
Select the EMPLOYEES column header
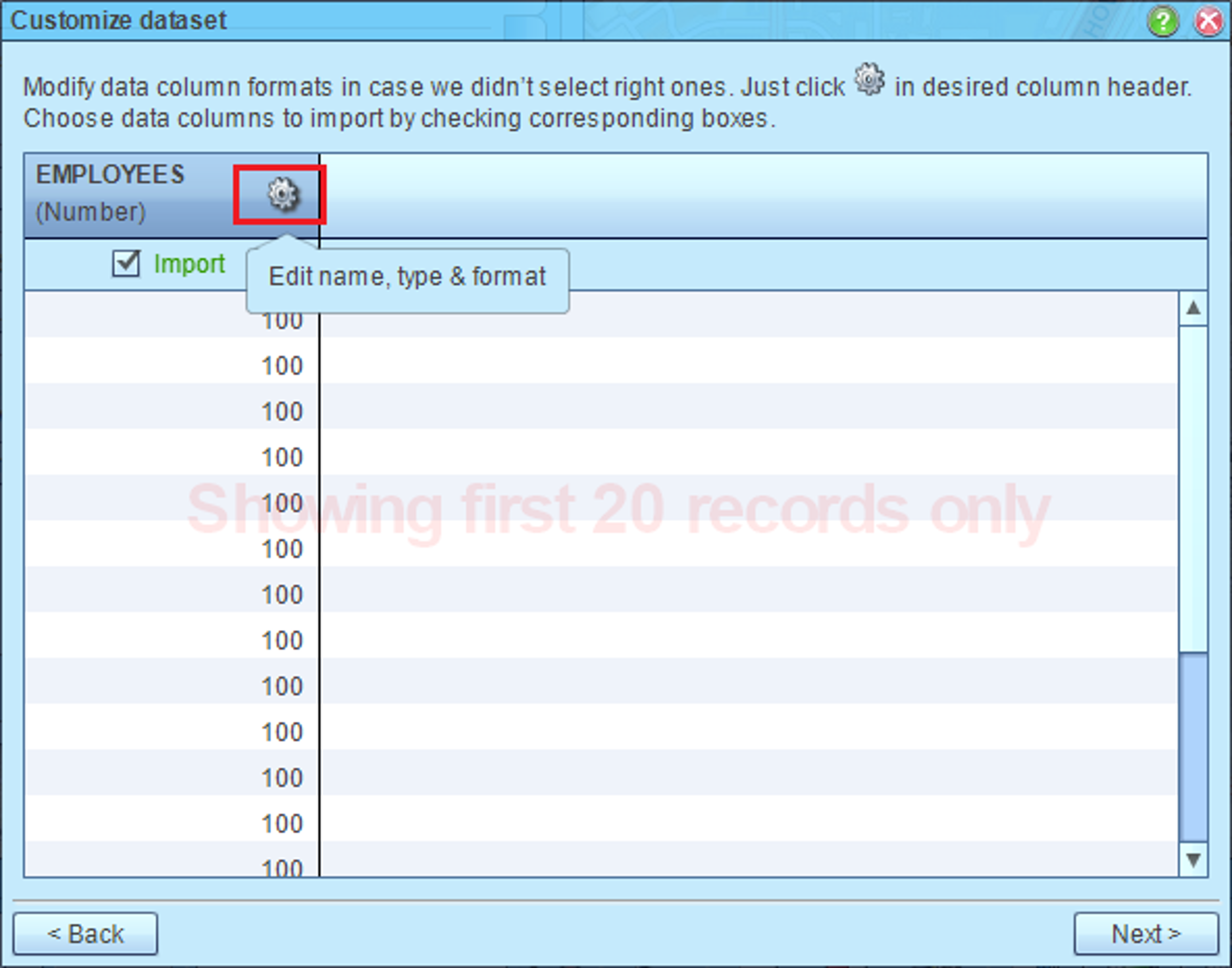171,195
